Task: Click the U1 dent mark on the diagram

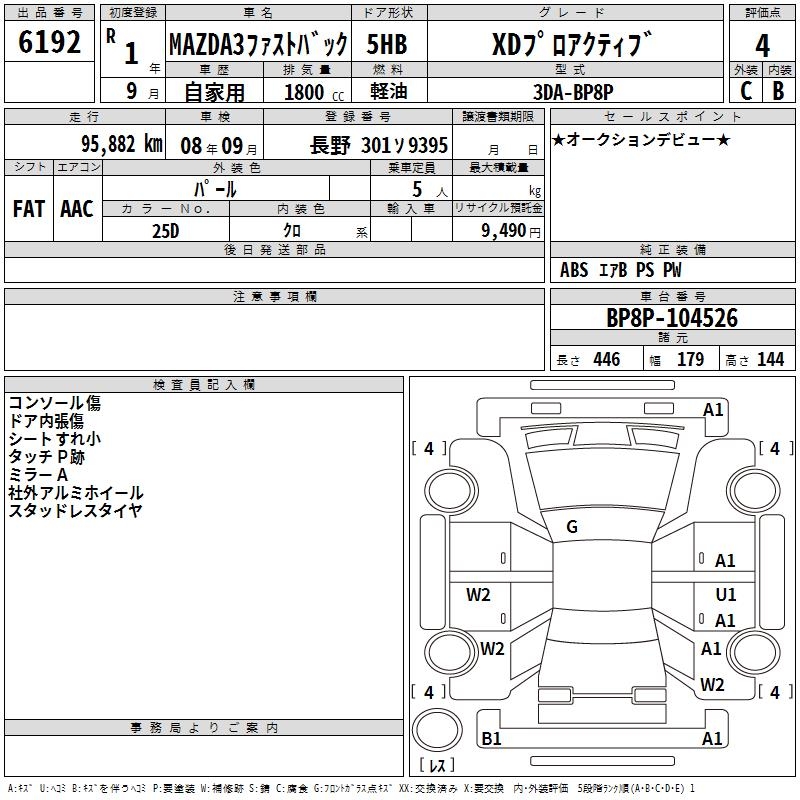Action: pos(726,594)
